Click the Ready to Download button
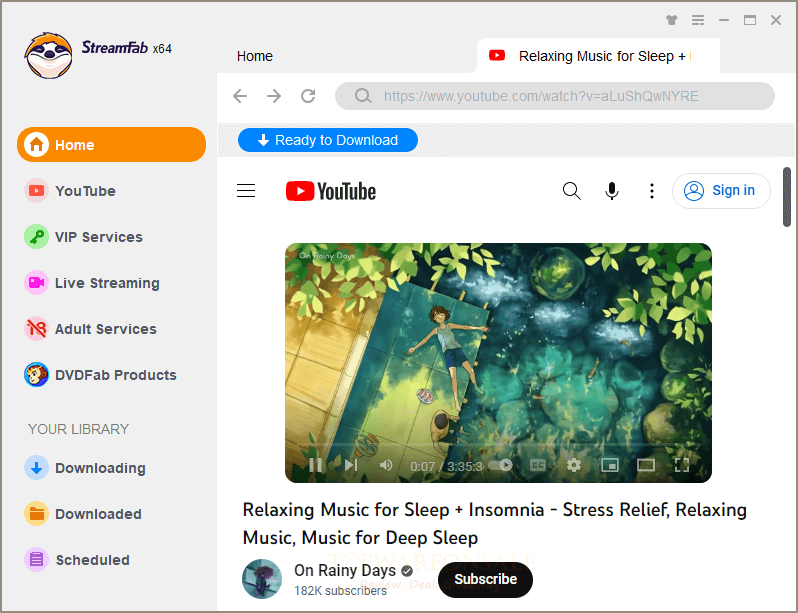Image resolution: width=798 pixels, height=613 pixels. [328, 140]
